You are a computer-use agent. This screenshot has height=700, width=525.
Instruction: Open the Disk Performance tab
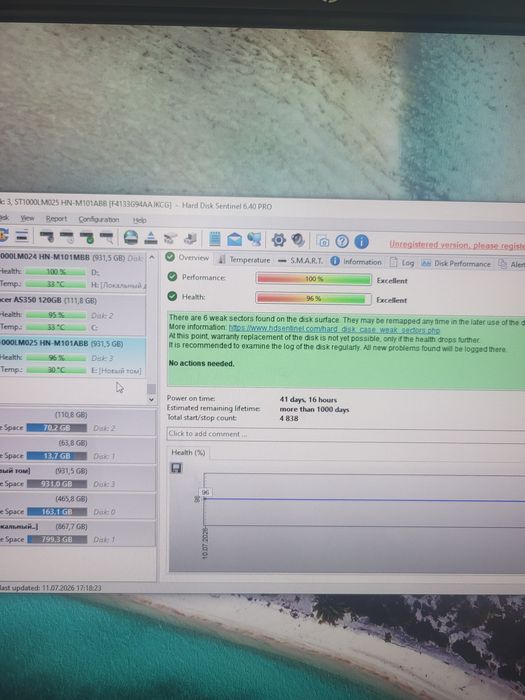tap(456, 263)
